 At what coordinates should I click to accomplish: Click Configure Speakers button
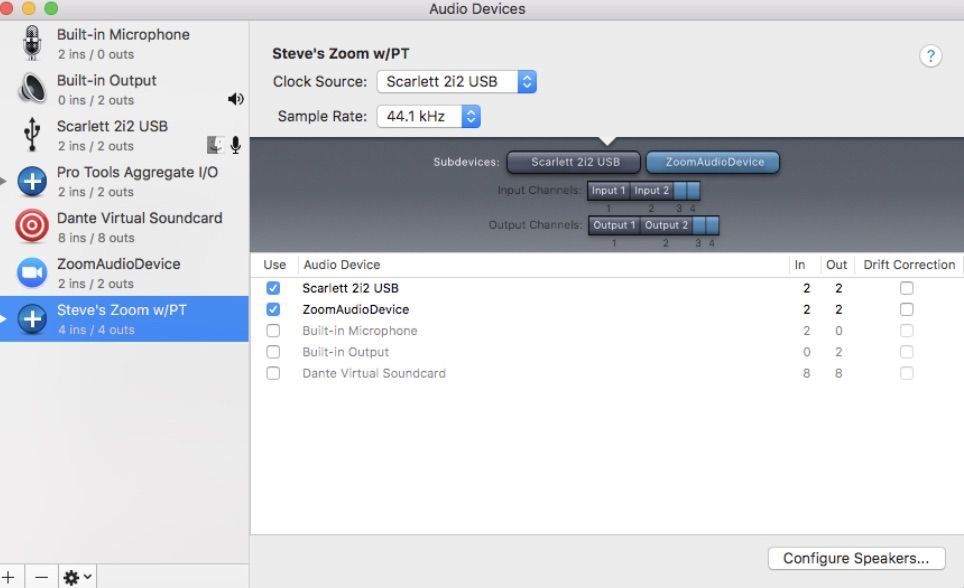856,558
